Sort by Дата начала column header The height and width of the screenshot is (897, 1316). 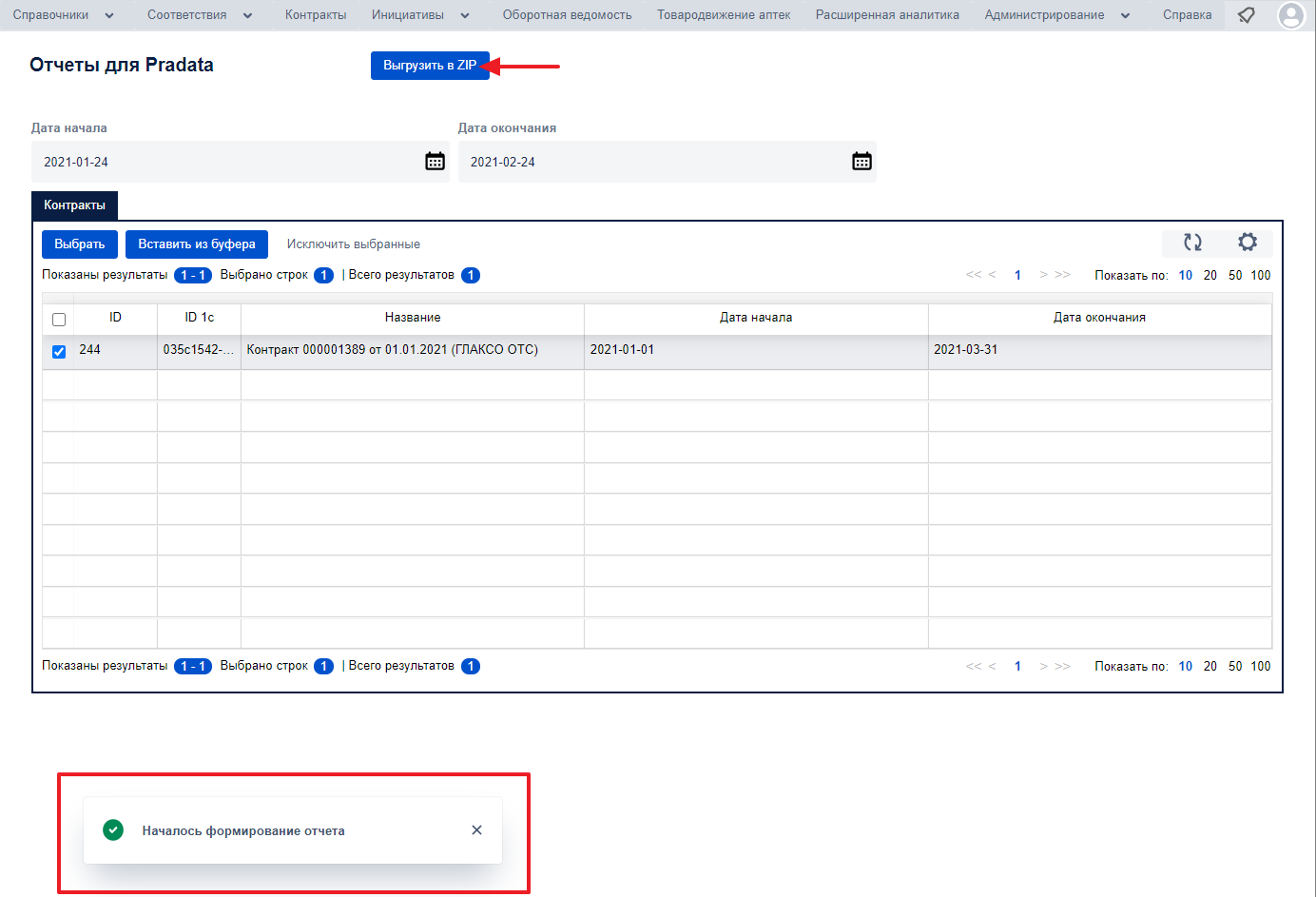[x=756, y=318]
